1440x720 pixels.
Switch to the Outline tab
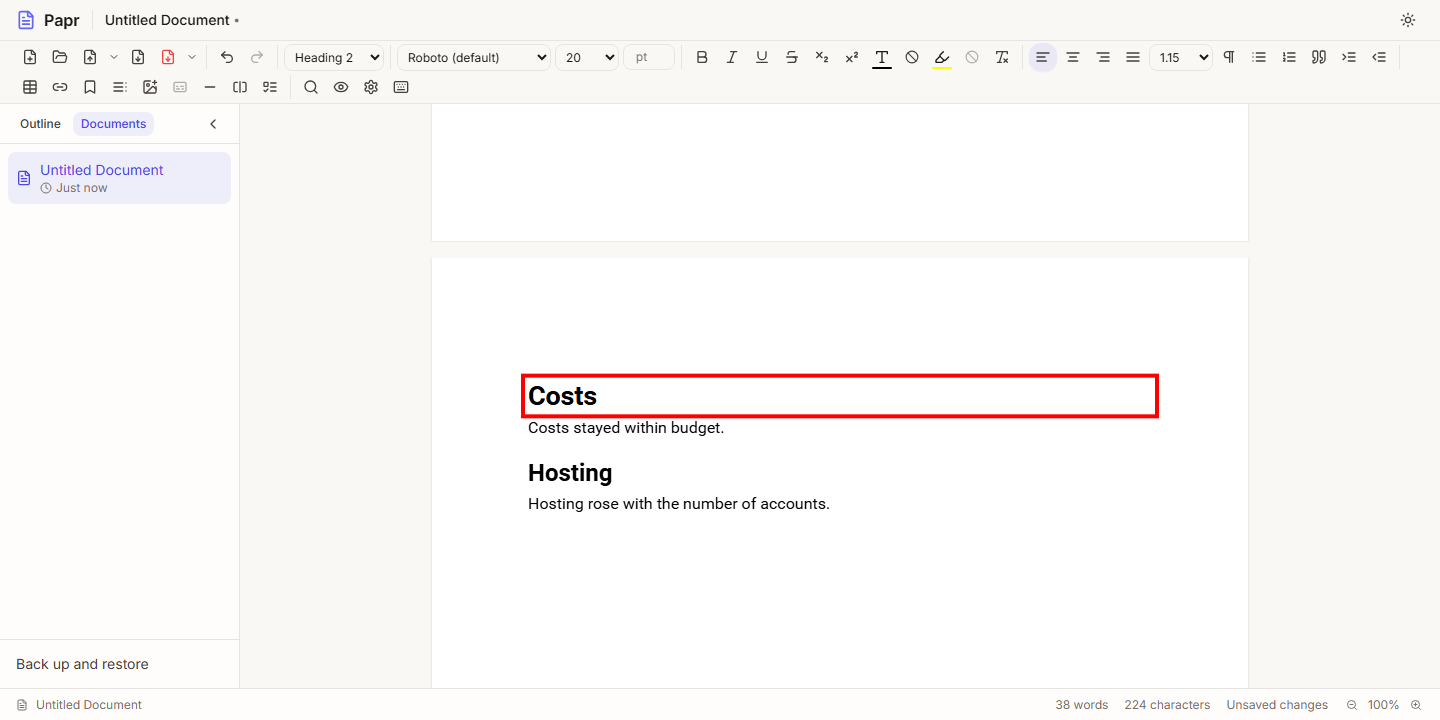pyautogui.click(x=40, y=124)
